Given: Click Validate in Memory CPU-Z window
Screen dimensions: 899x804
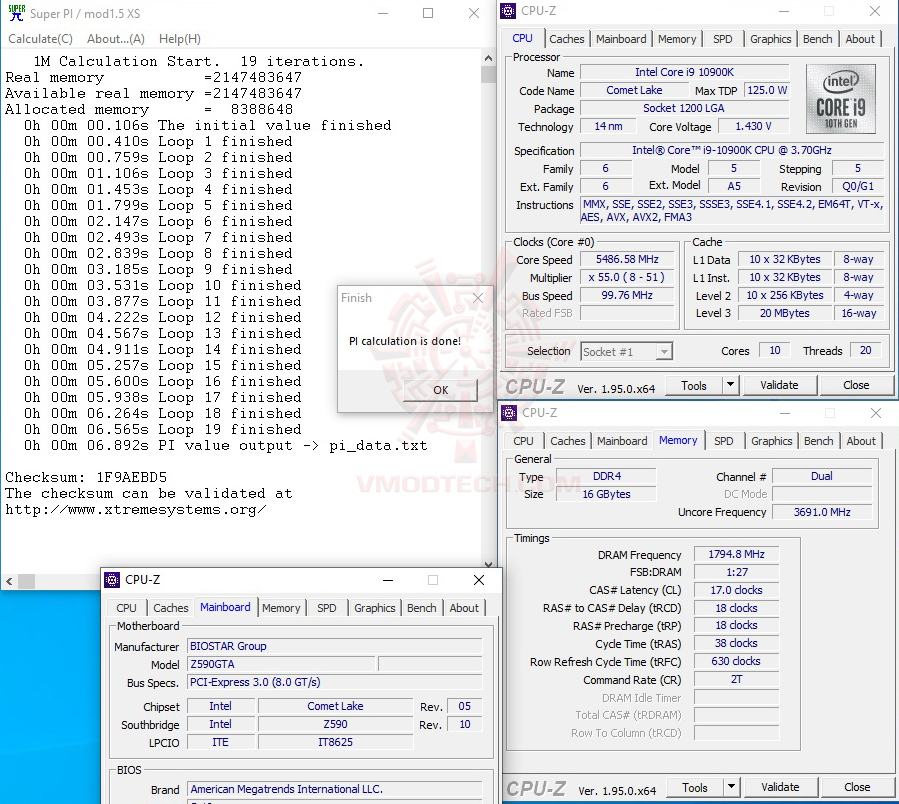Looking at the screenshot, I should click(780, 787).
